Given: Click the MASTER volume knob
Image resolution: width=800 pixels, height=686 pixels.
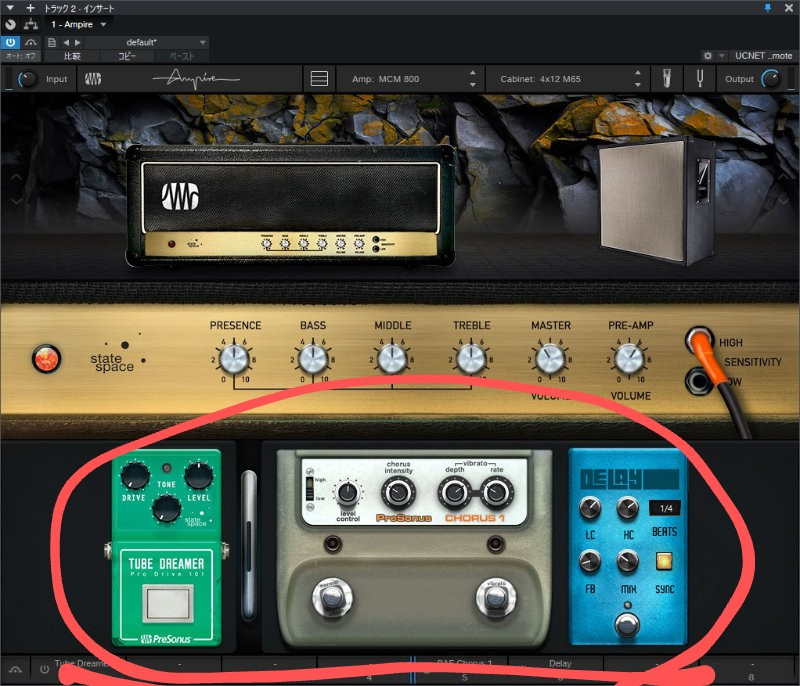Looking at the screenshot, I should click(x=550, y=359).
